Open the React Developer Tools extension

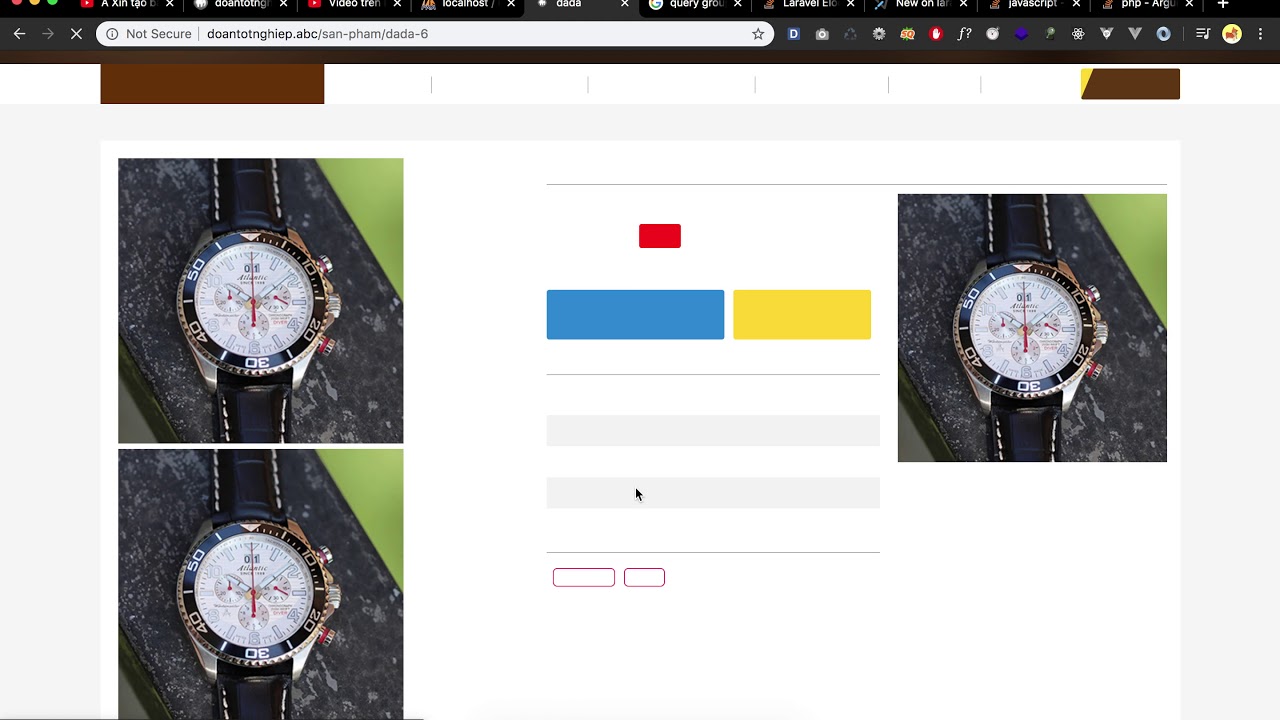point(1078,34)
